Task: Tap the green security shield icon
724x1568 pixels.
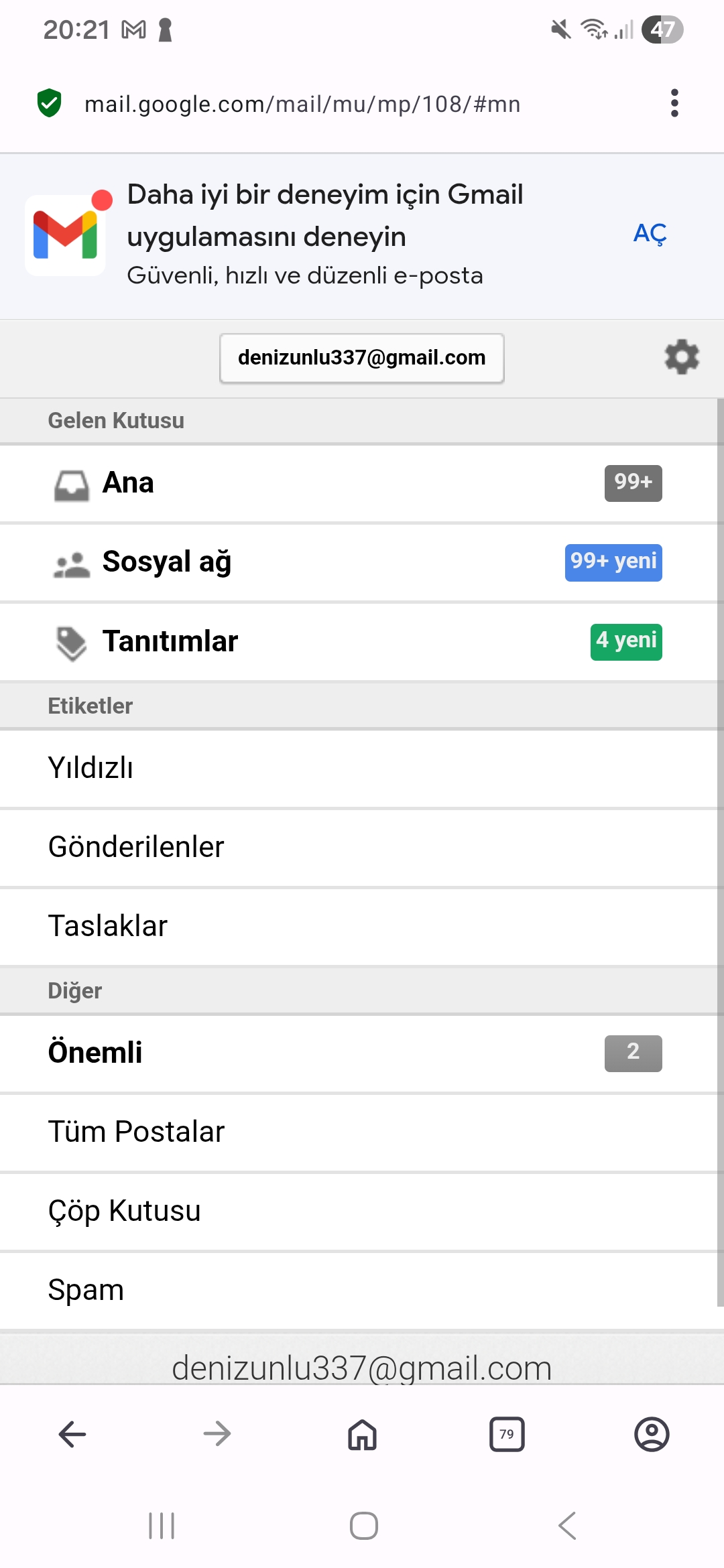Action: coord(49,103)
